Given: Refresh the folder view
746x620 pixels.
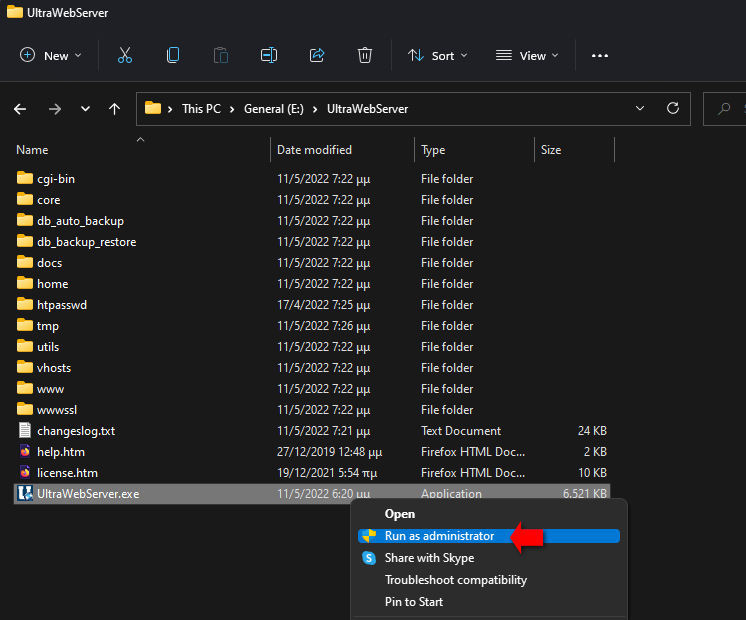Looking at the screenshot, I should [x=673, y=108].
